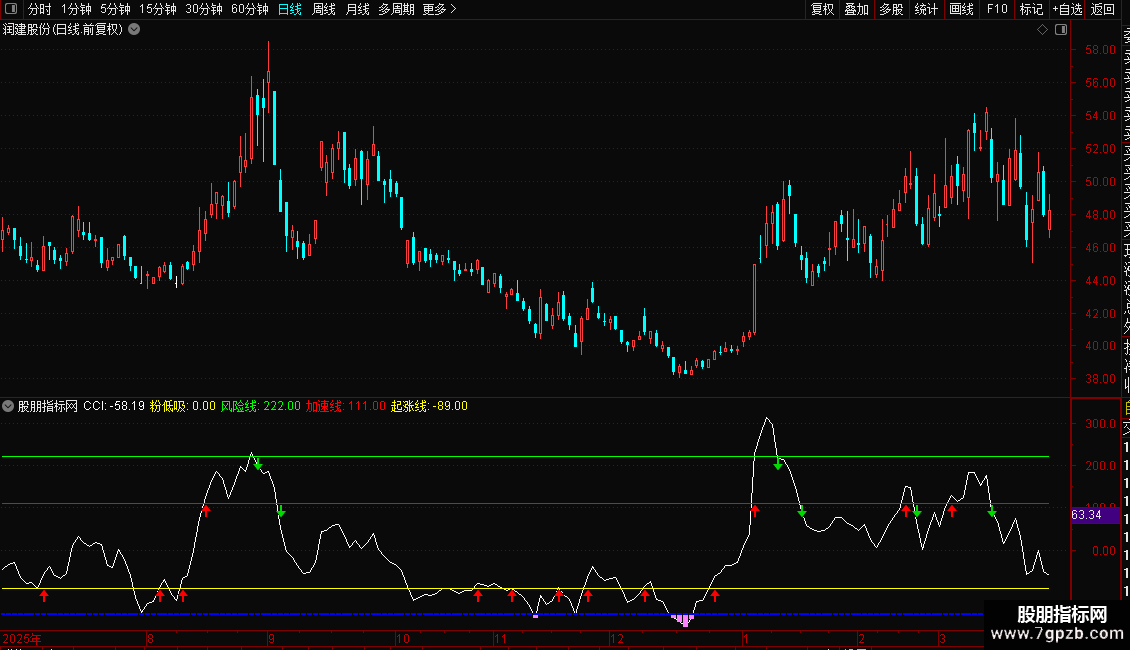Expand the 润建股份 chart title dropdown

(134, 29)
